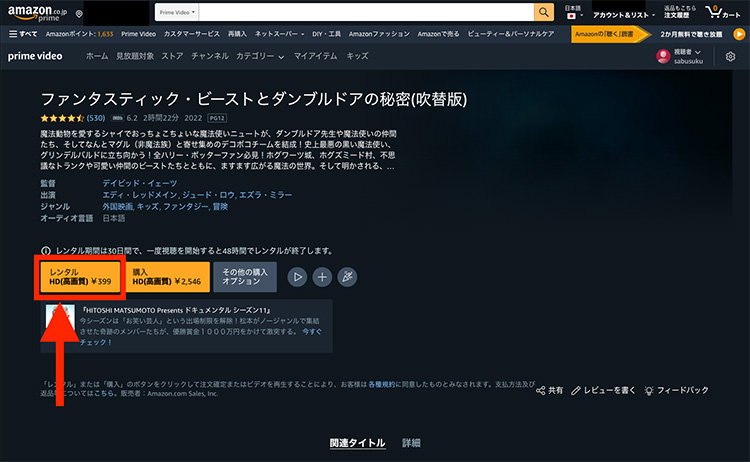Viewport: 750px width, 462px height.
Task: Open actor エズラ・ミラー link
Action: (265, 195)
